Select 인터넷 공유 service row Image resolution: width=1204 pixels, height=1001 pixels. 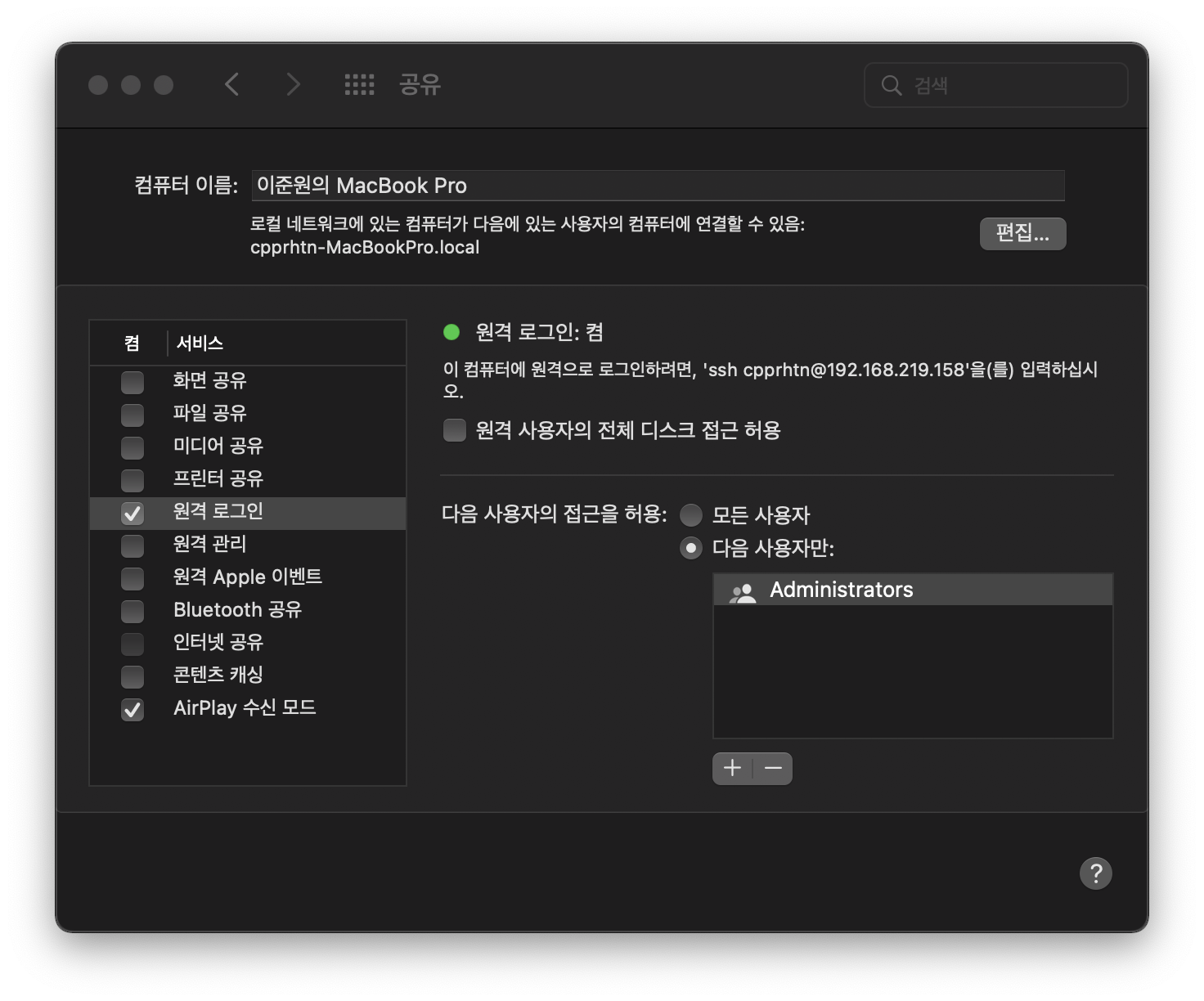click(248, 643)
